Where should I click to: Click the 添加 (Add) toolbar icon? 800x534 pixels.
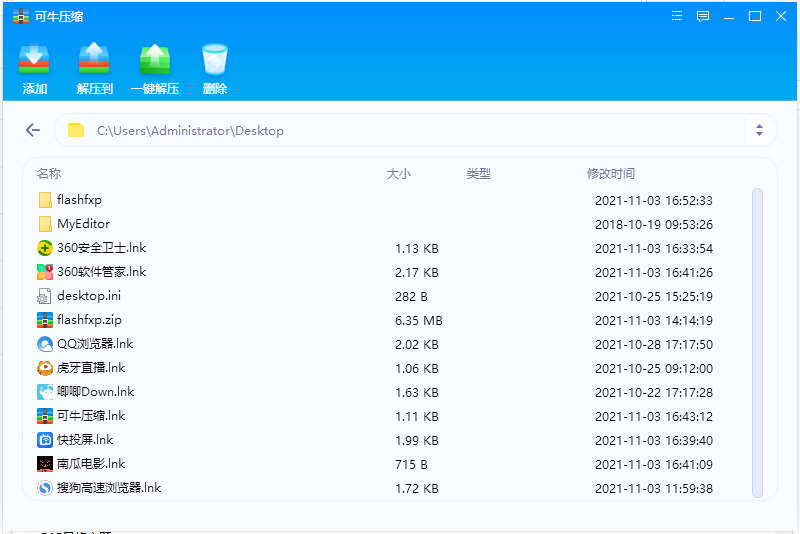tap(35, 62)
